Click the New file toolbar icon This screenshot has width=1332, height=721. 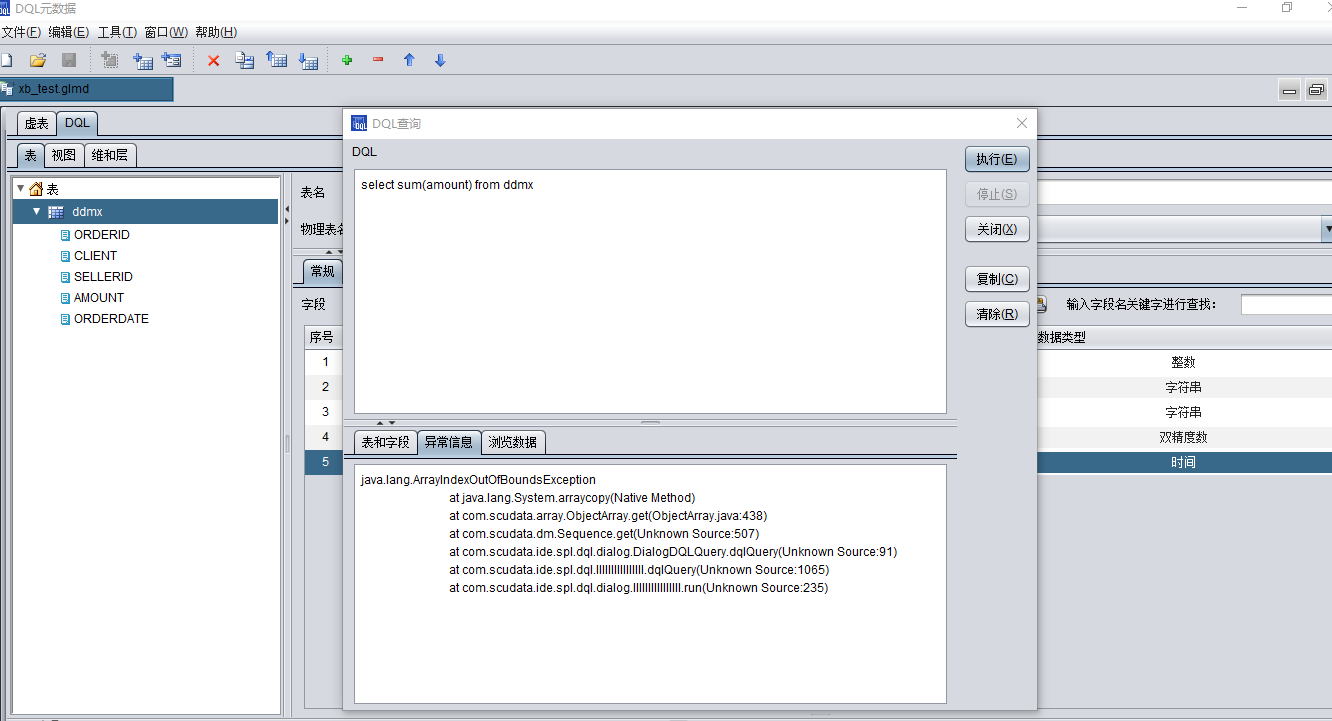click(6, 60)
